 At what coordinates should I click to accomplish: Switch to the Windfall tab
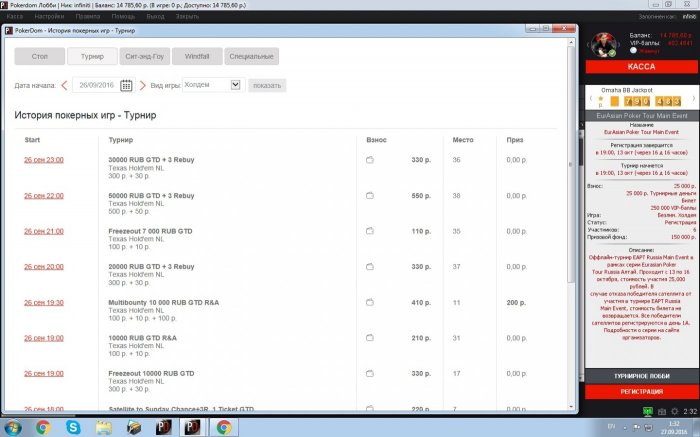(x=197, y=56)
